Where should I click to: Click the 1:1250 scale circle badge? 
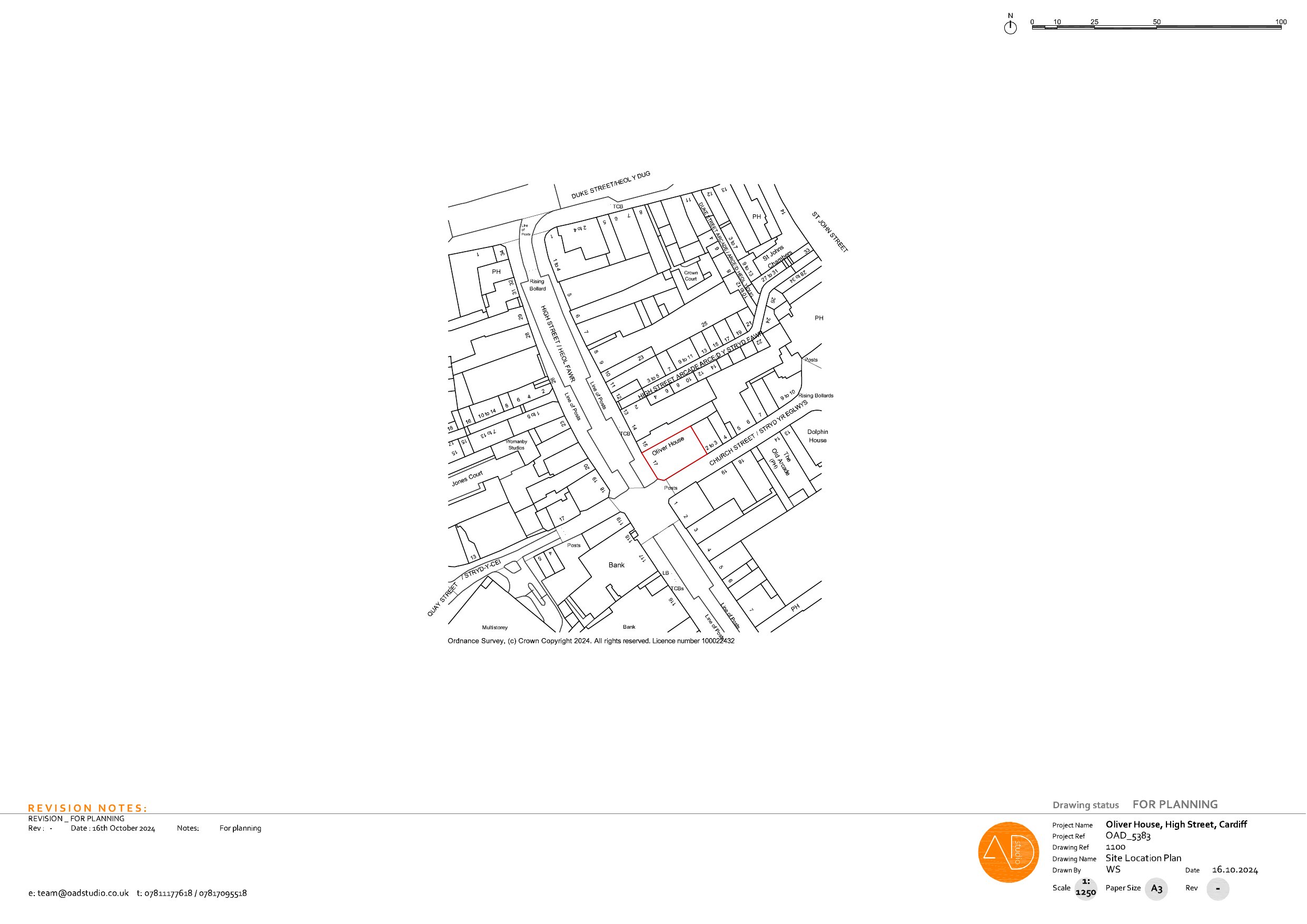point(1085,888)
